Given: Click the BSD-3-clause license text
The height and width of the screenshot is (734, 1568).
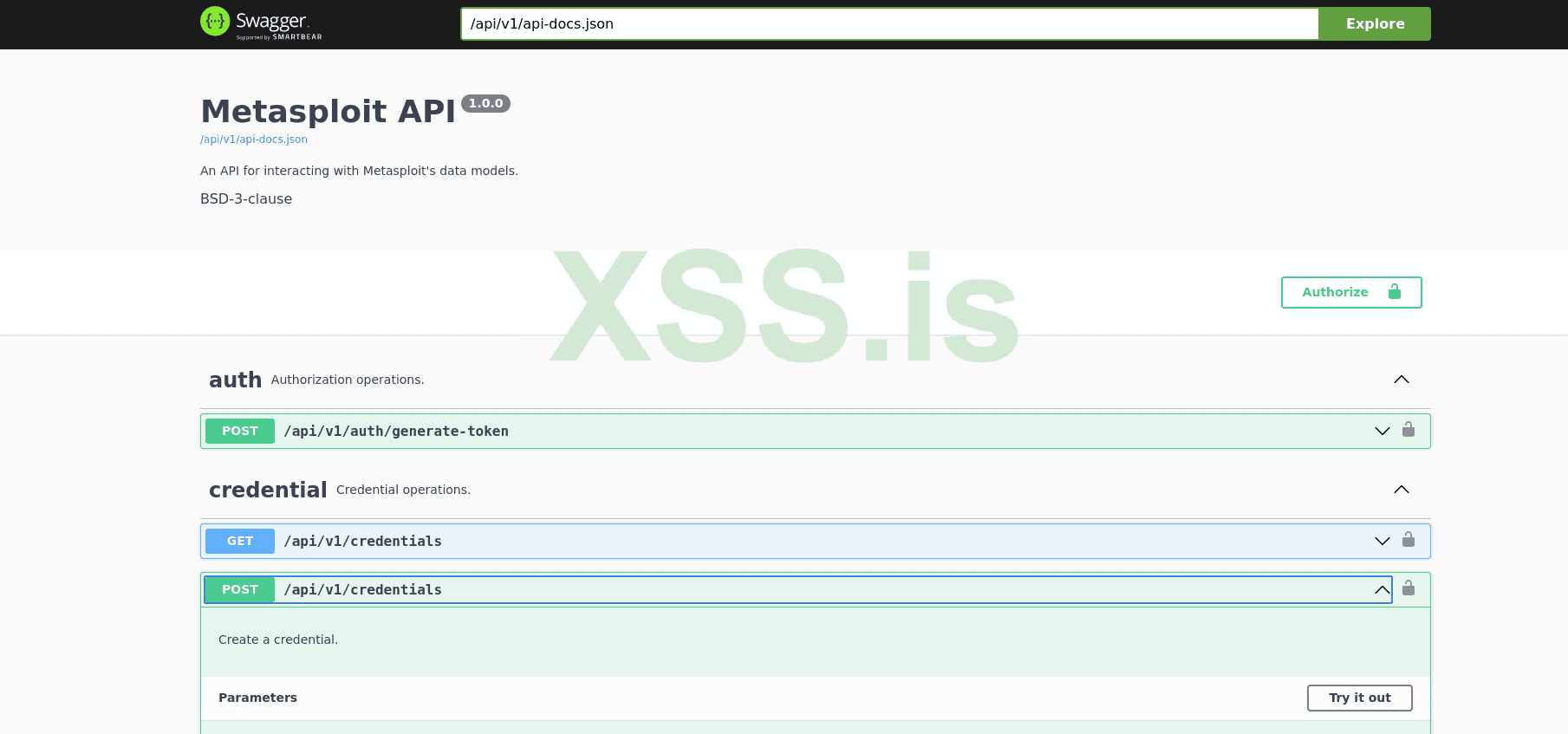Looking at the screenshot, I should (x=246, y=198).
